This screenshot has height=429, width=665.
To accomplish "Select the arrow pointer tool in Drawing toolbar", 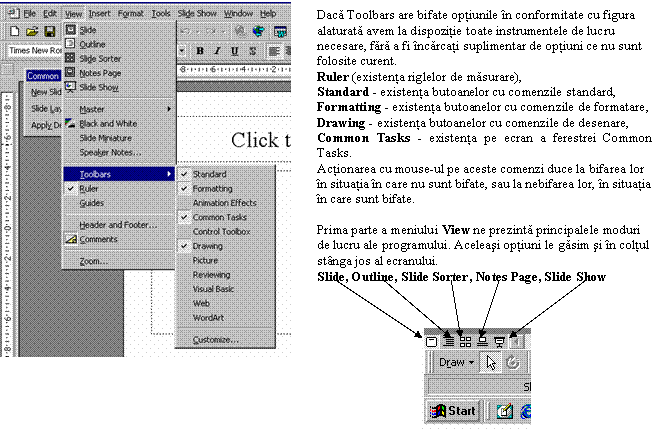I will (x=491, y=362).
